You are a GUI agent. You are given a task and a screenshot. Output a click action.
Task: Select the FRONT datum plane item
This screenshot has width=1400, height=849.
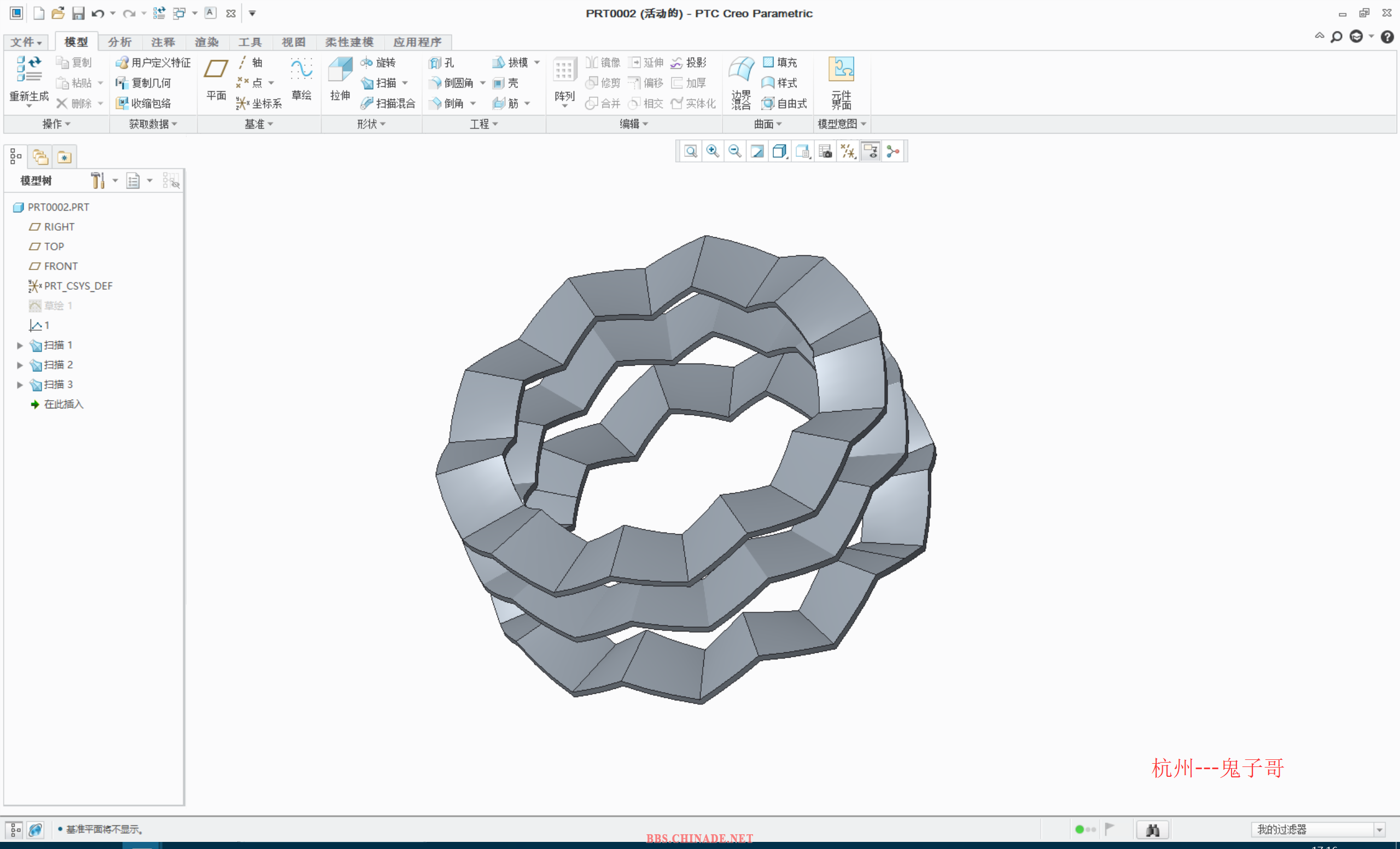[54, 266]
